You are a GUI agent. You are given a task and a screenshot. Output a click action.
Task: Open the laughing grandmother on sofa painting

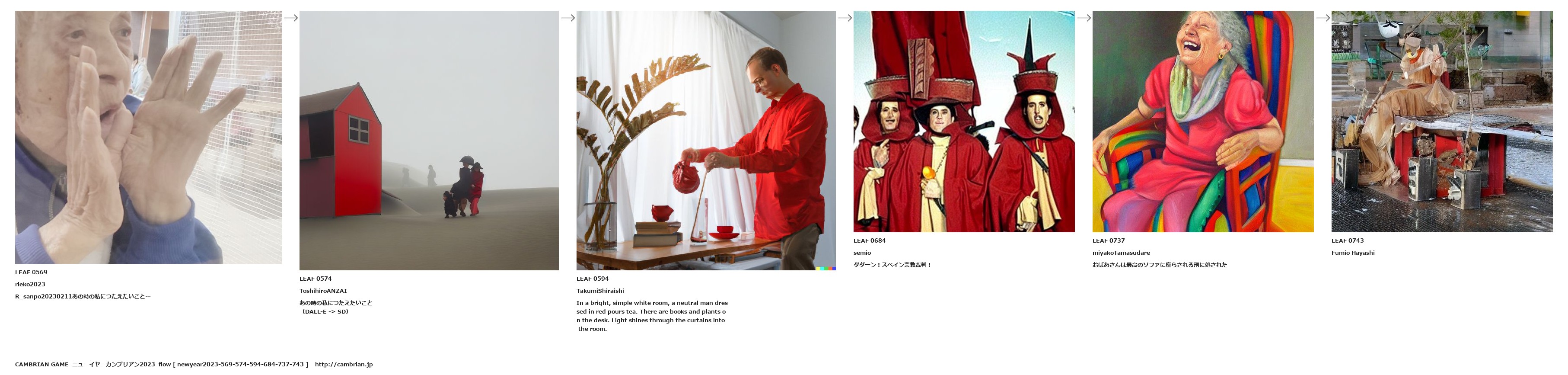tap(1203, 121)
